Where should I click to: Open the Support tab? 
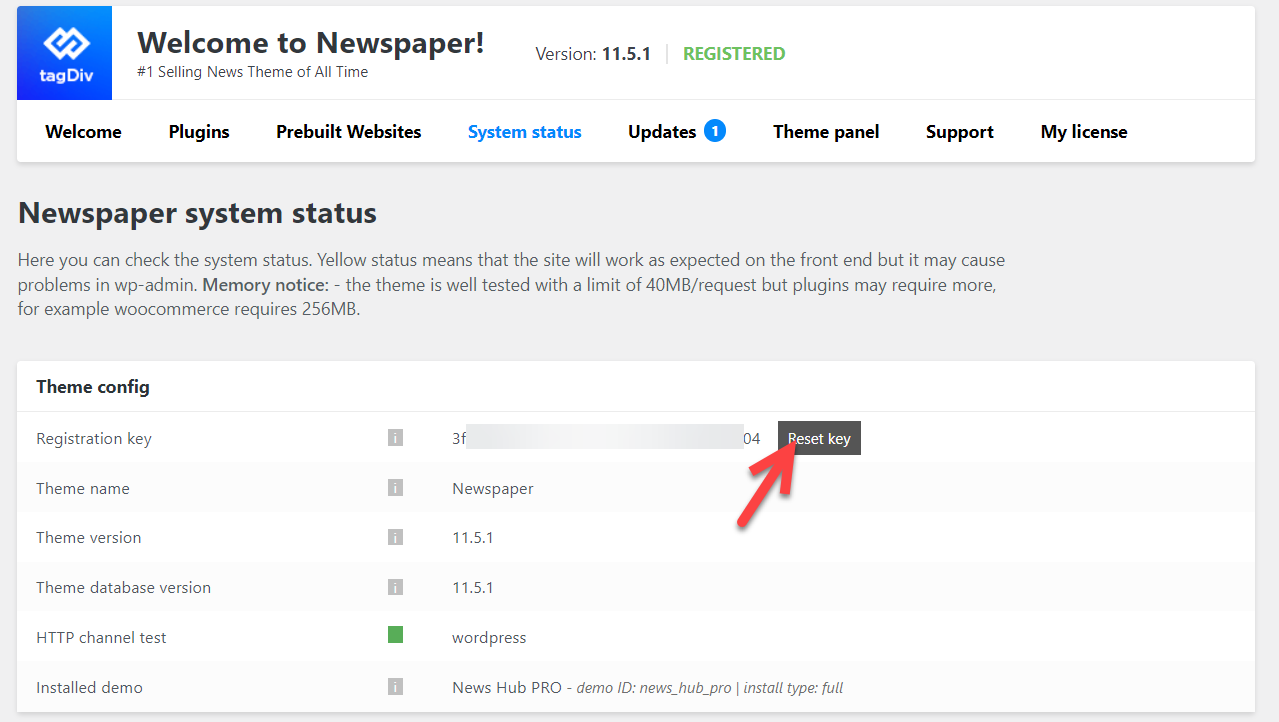point(960,132)
